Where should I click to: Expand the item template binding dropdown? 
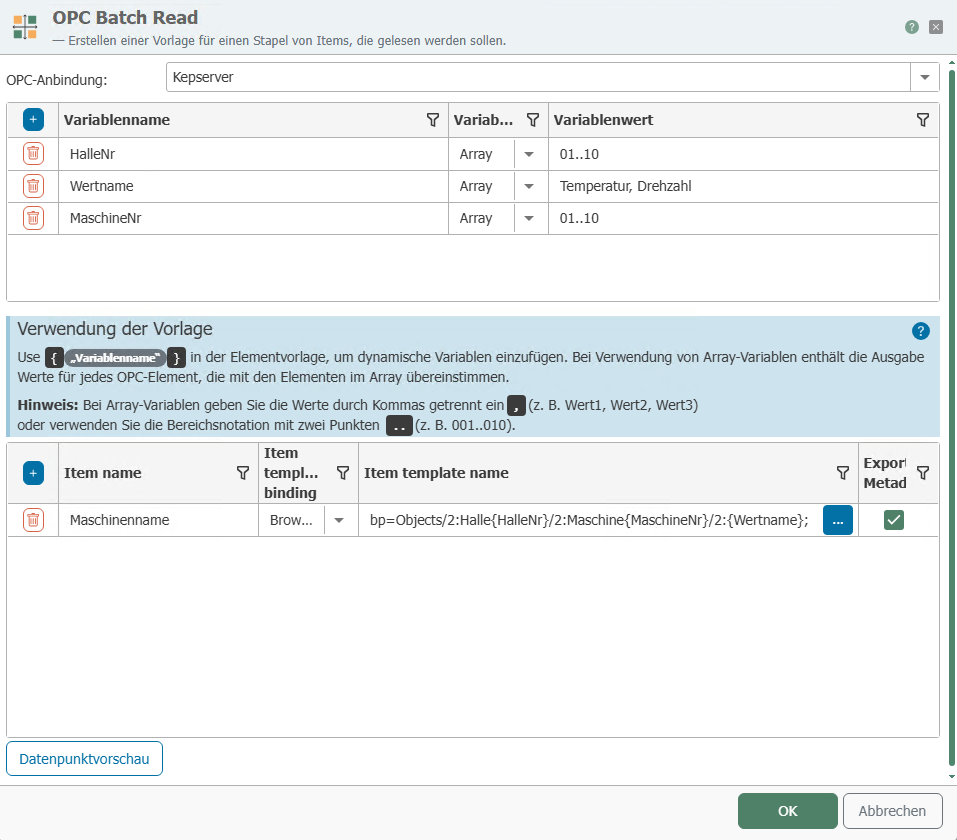(x=340, y=520)
